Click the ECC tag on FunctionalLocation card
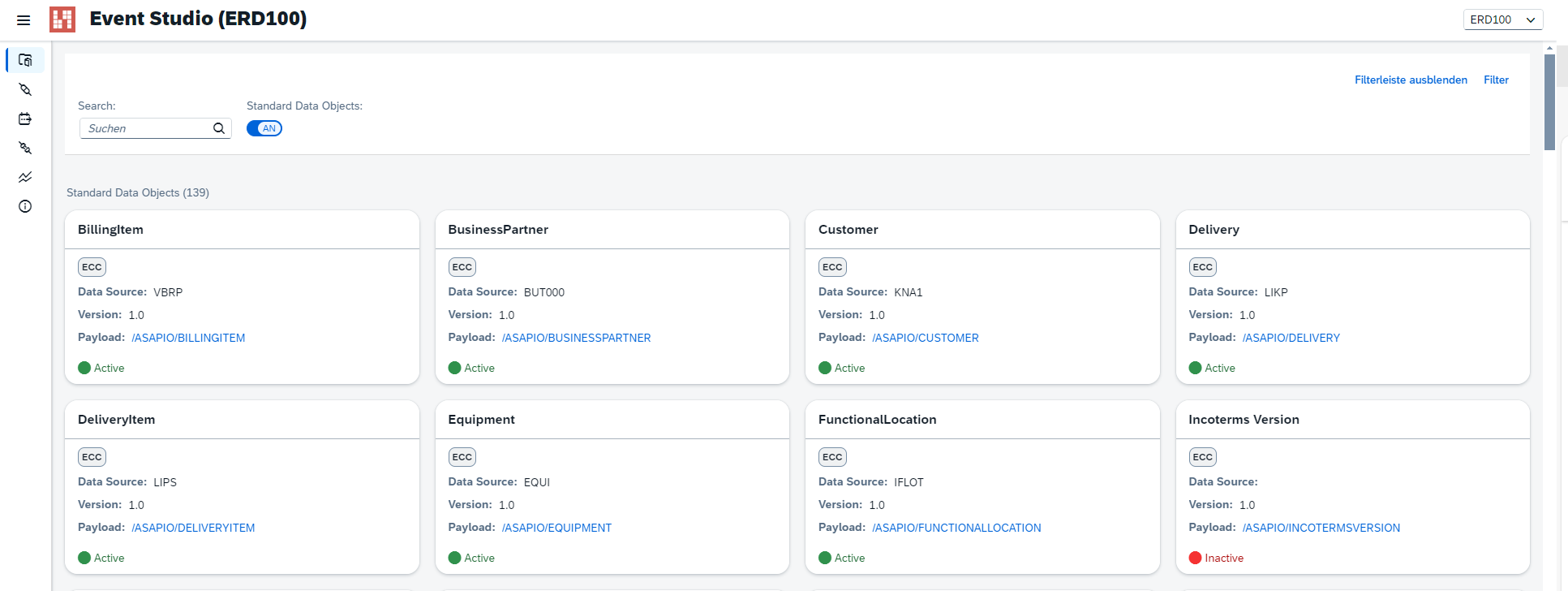Image resolution: width=1568 pixels, height=591 pixels. coord(832,457)
